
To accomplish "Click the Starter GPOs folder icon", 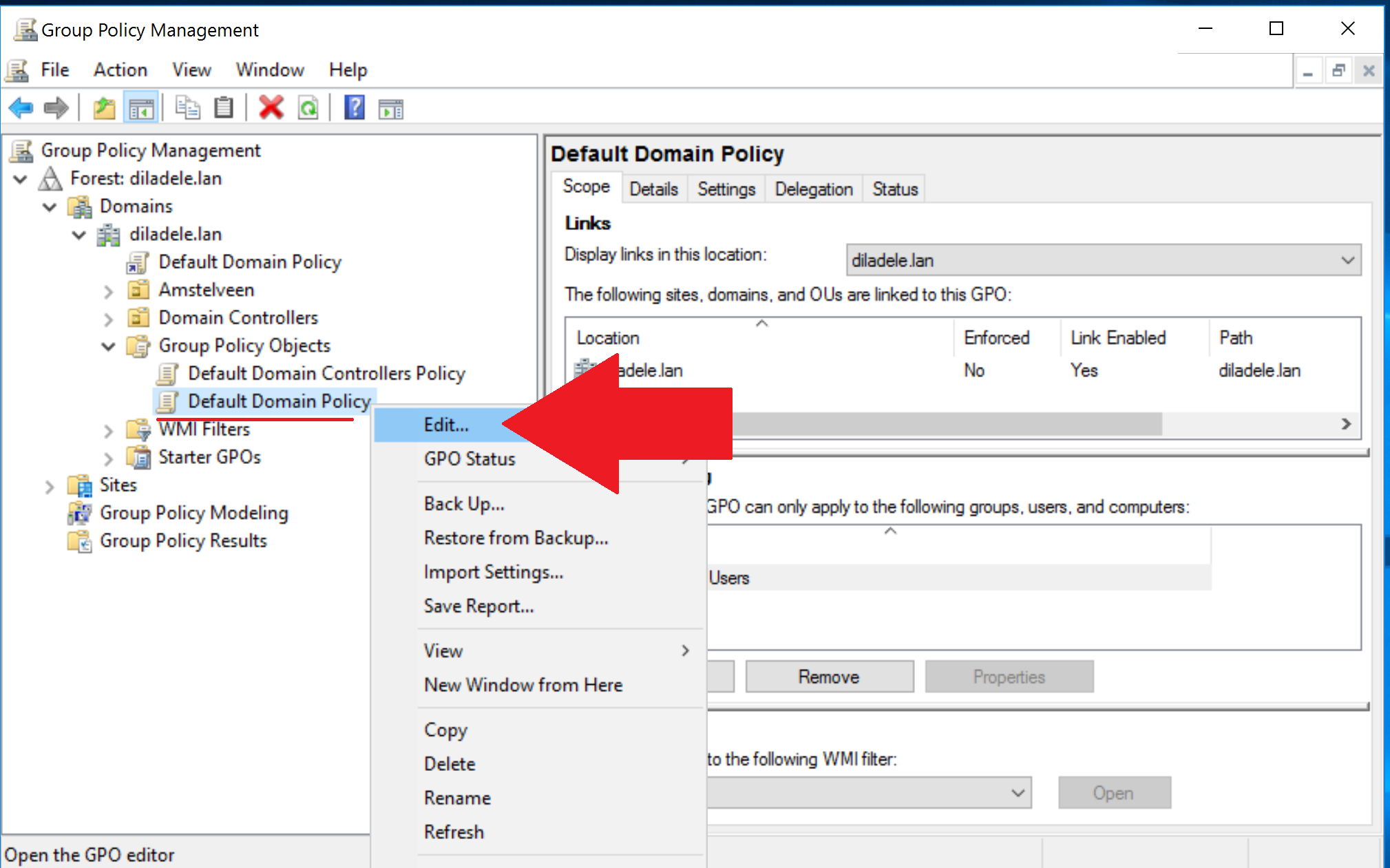I will click(139, 457).
